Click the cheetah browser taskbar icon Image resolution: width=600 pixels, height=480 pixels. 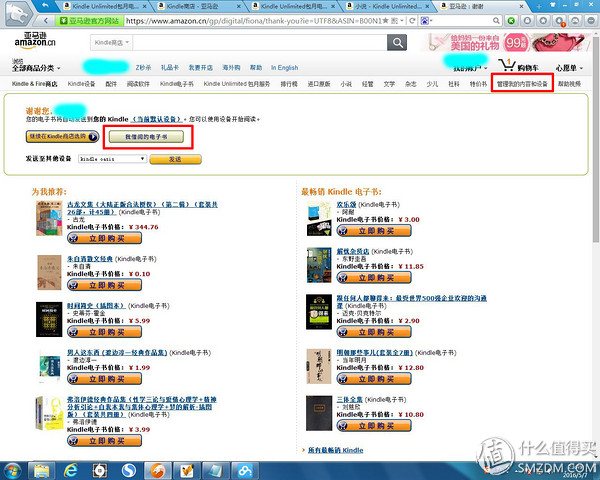pyautogui.click(x=158, y=471)
